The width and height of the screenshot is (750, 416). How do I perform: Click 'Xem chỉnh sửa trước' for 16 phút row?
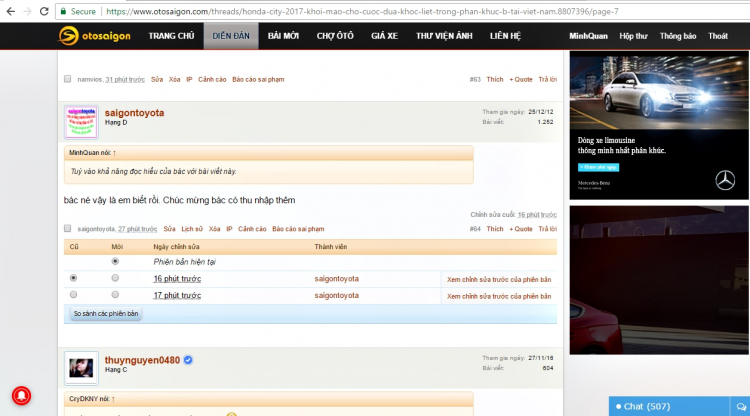(499, 279)
